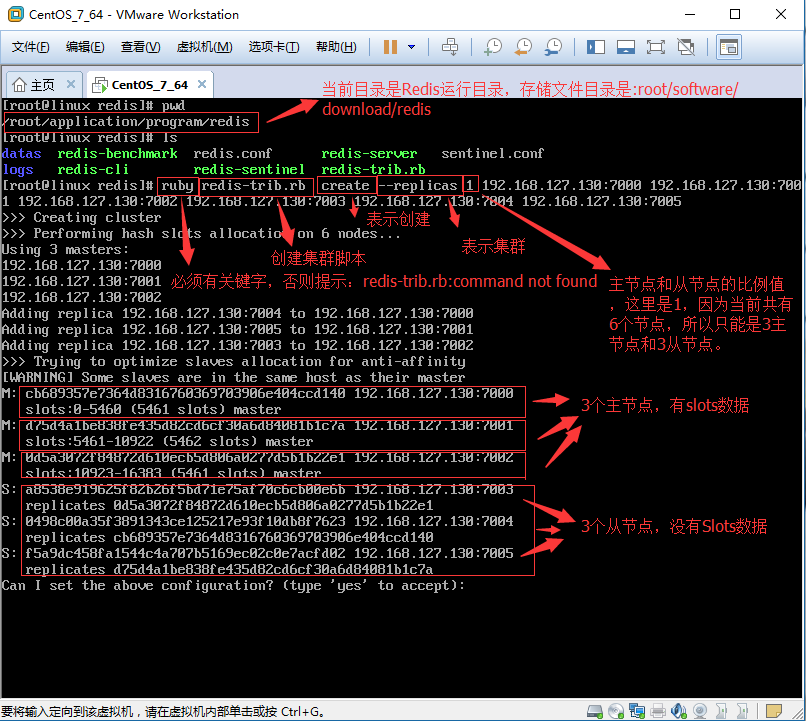Click the printer status icon
806x721 pixels.
click(658, 711)
